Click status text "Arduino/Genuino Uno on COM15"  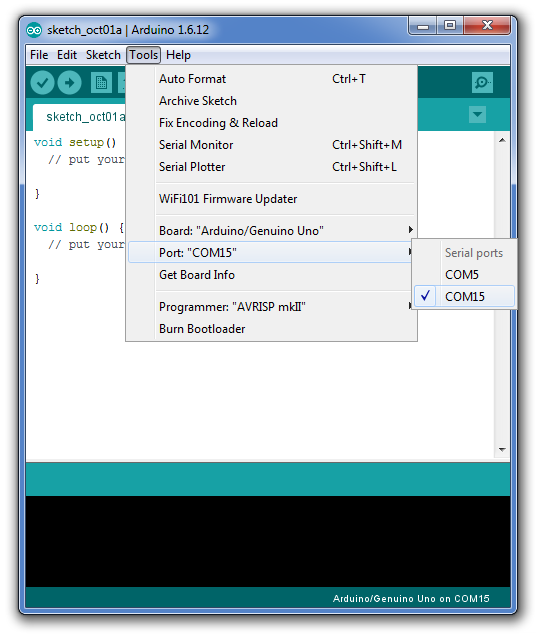[x=411, y=598]
